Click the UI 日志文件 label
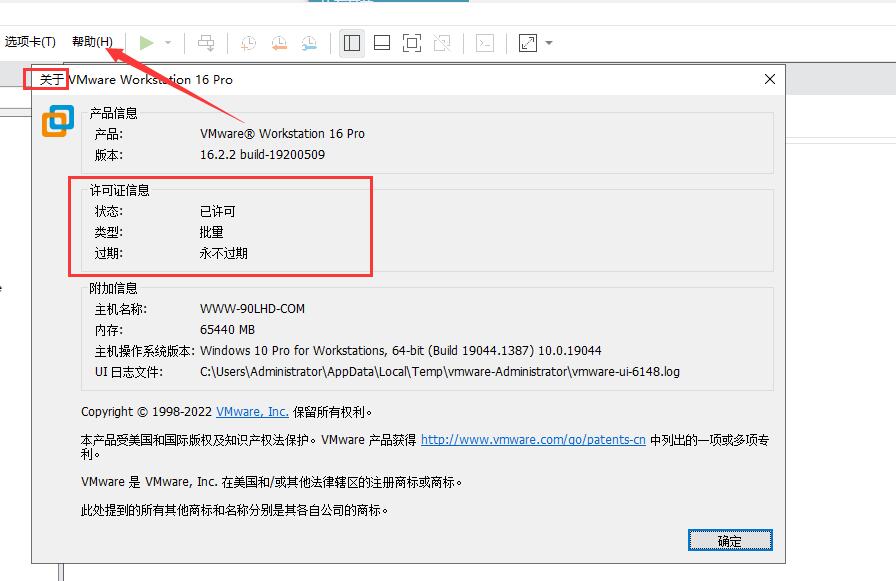Image resolution: width=896 pixels, height=581 pixels. 129,372
